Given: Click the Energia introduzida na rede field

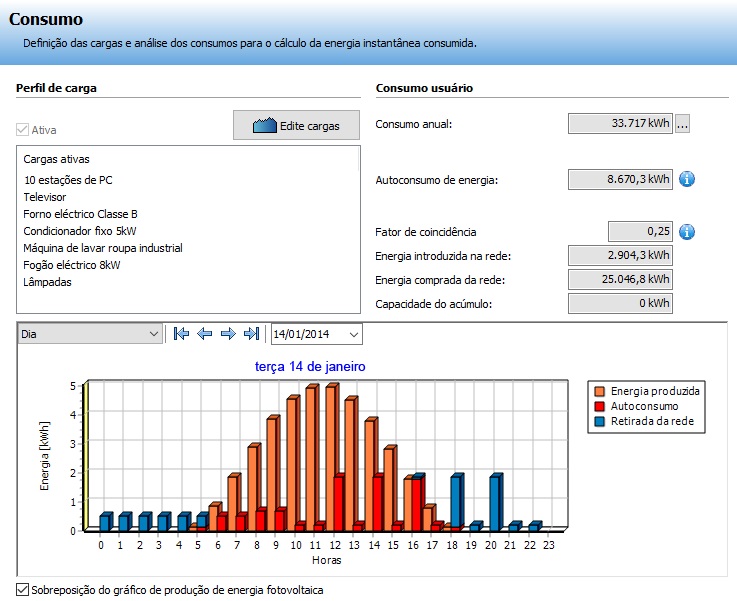Looking at the screenshot, I should (x=620, y=255).
